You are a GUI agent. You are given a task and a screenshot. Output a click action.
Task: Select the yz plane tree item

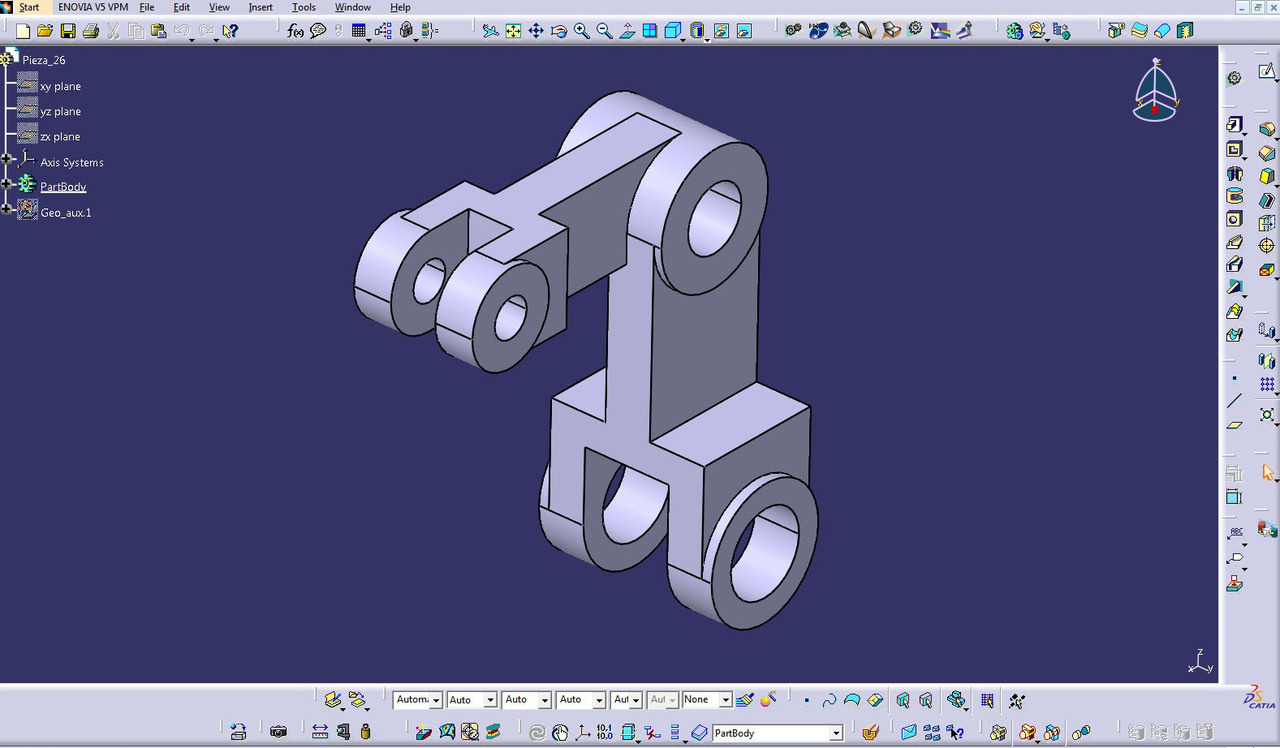(60, 111)
